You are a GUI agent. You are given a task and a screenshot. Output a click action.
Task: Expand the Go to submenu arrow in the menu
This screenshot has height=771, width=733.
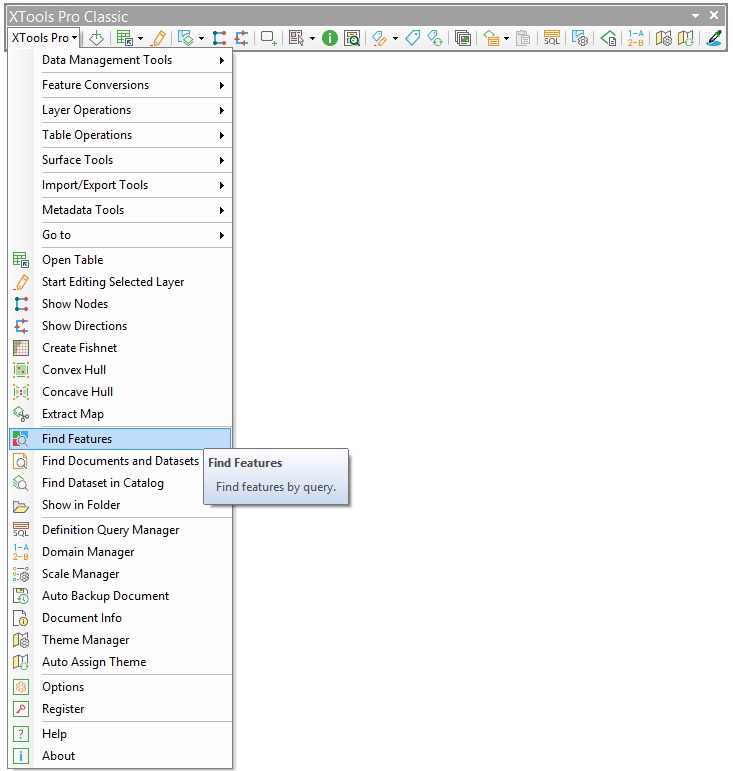pos(222,236)
